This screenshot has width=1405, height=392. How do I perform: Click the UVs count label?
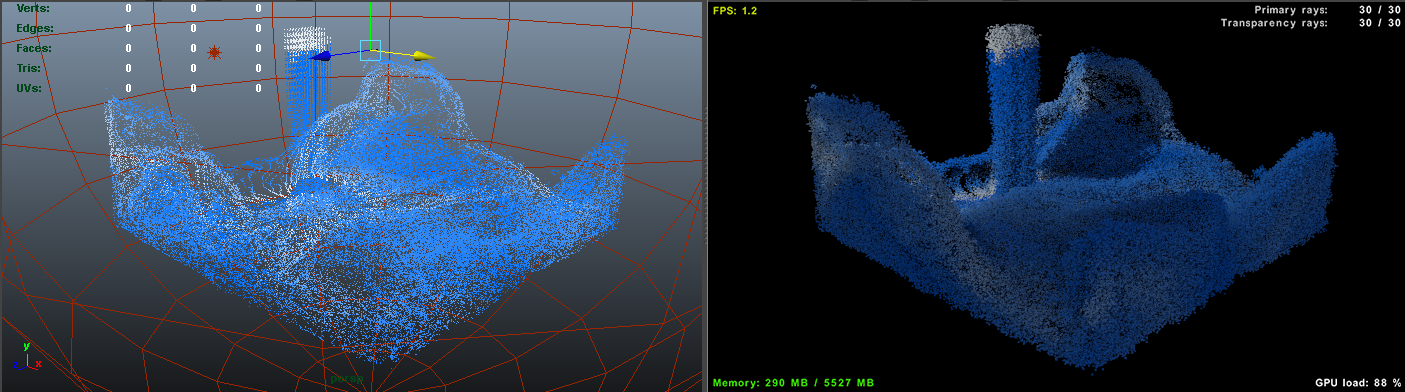coord(29,88)
